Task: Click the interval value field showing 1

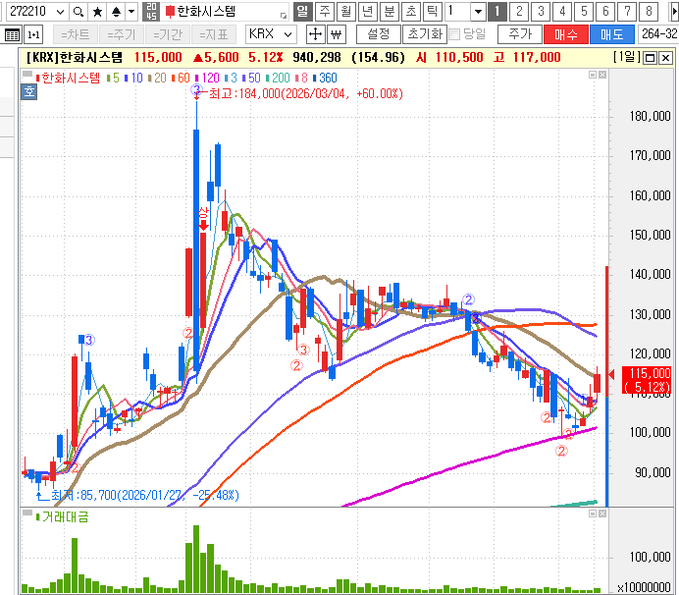Action: tap(458, 12)
